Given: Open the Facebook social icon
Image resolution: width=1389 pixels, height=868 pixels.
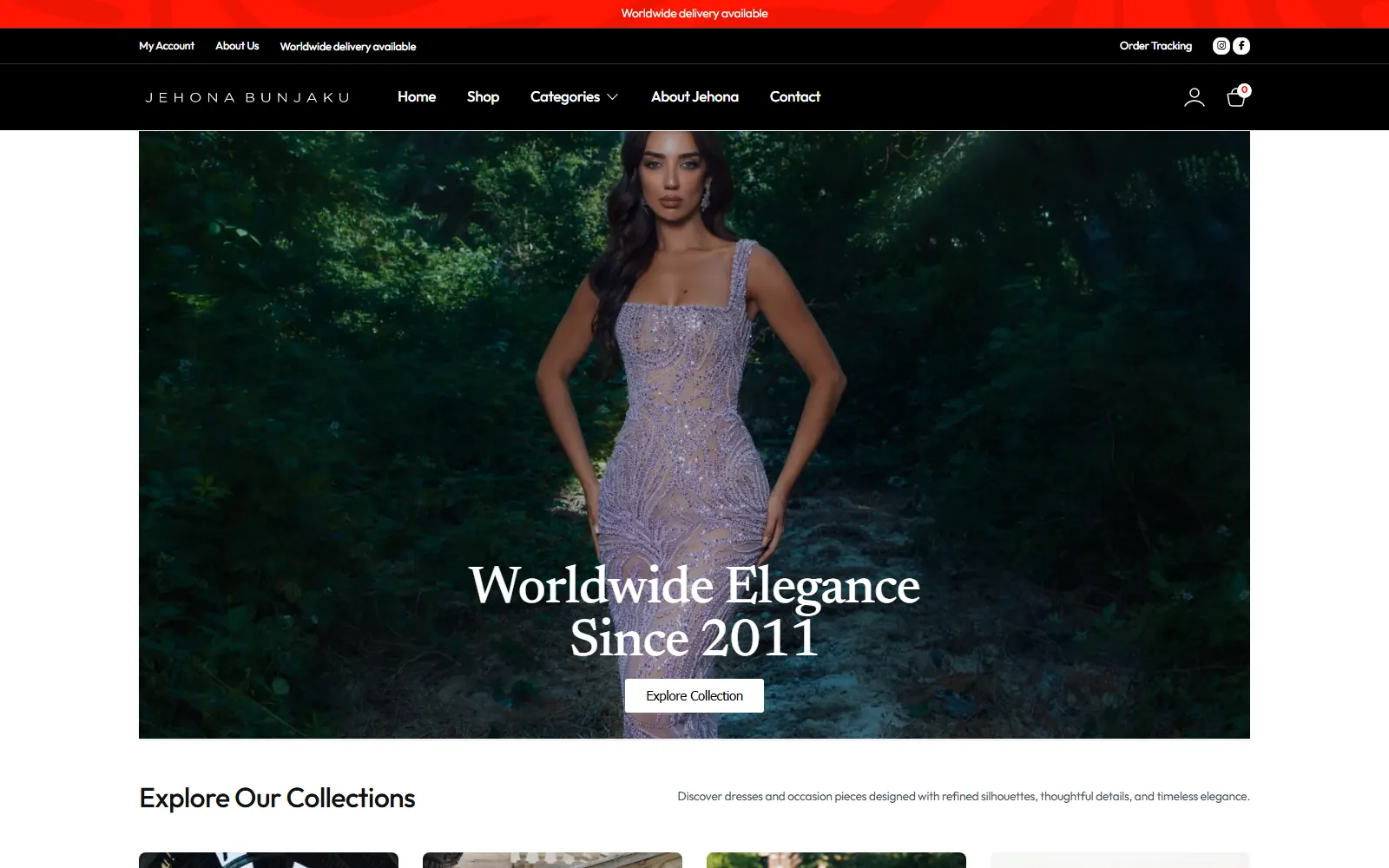Looking at the screenshot, I should point(1241,46).
